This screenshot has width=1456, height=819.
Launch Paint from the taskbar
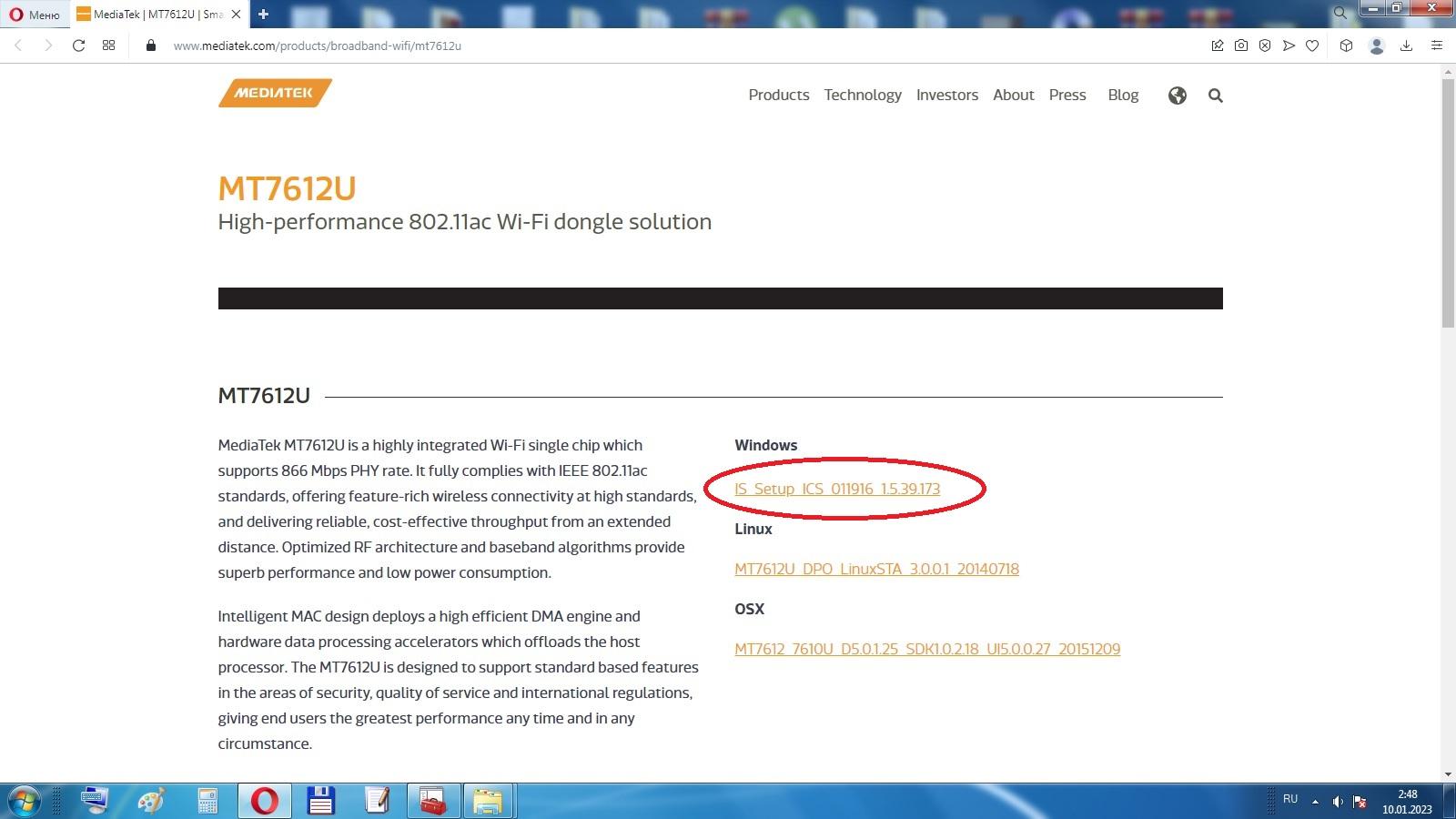coord(151,801)
